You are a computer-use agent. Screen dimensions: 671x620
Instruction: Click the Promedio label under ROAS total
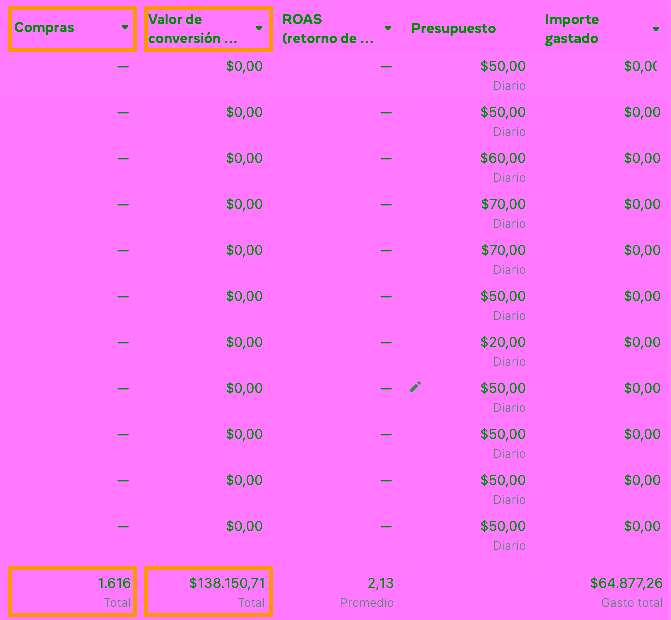366,603
